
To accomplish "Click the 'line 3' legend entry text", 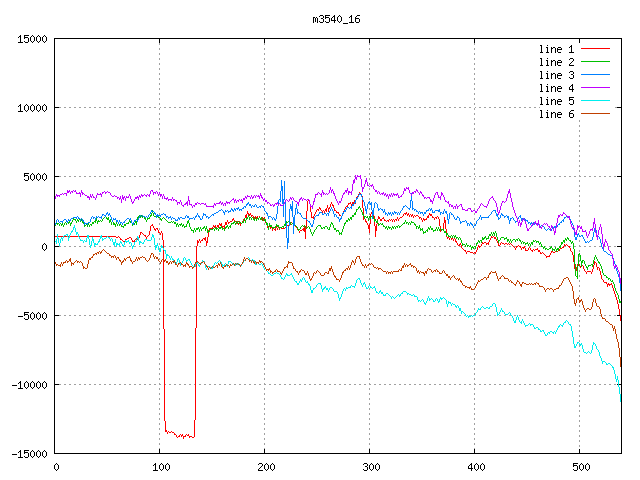I will [x=556, y=75].
